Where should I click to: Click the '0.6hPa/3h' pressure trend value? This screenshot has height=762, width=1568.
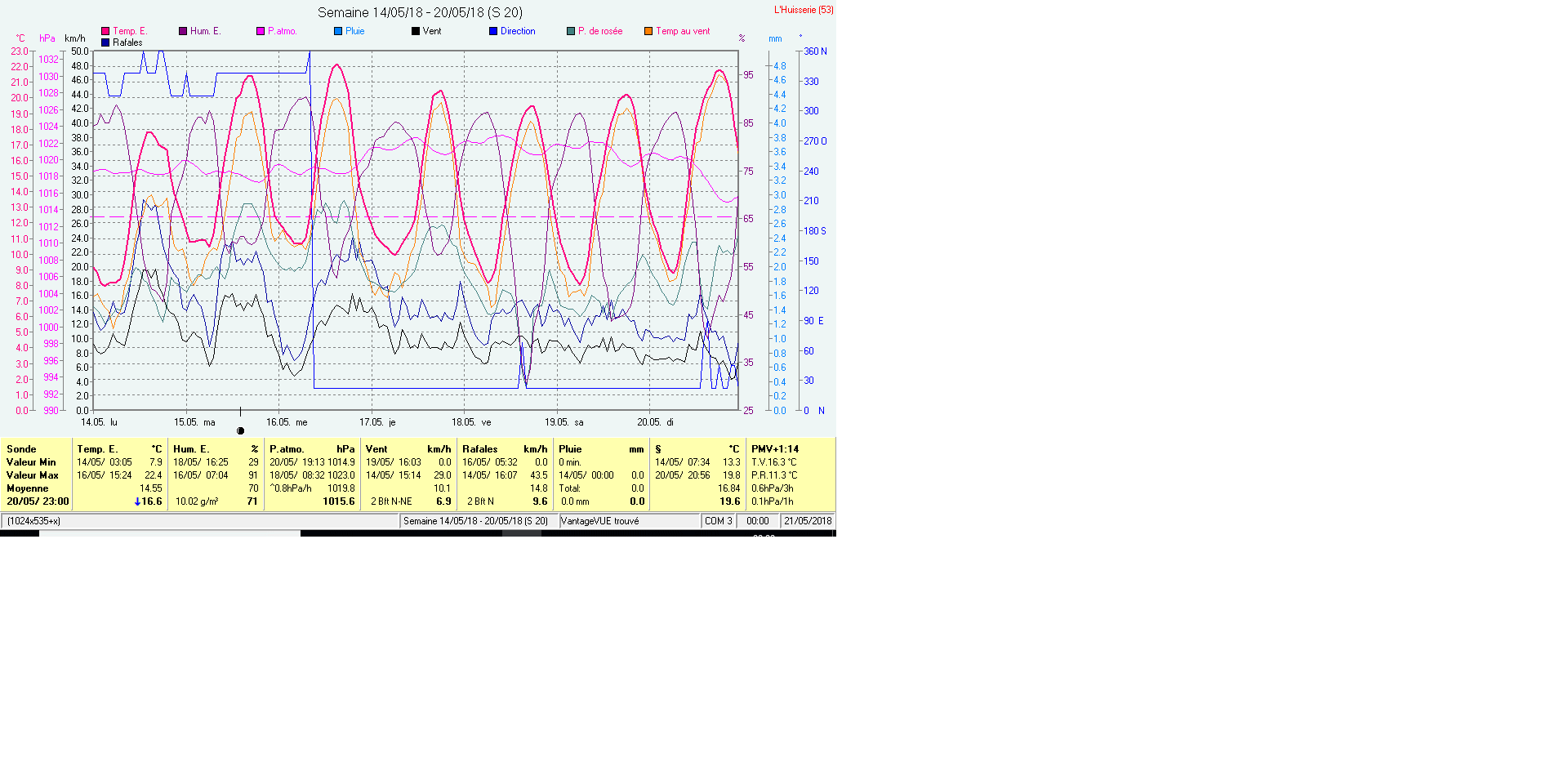(x=773, y=488)
